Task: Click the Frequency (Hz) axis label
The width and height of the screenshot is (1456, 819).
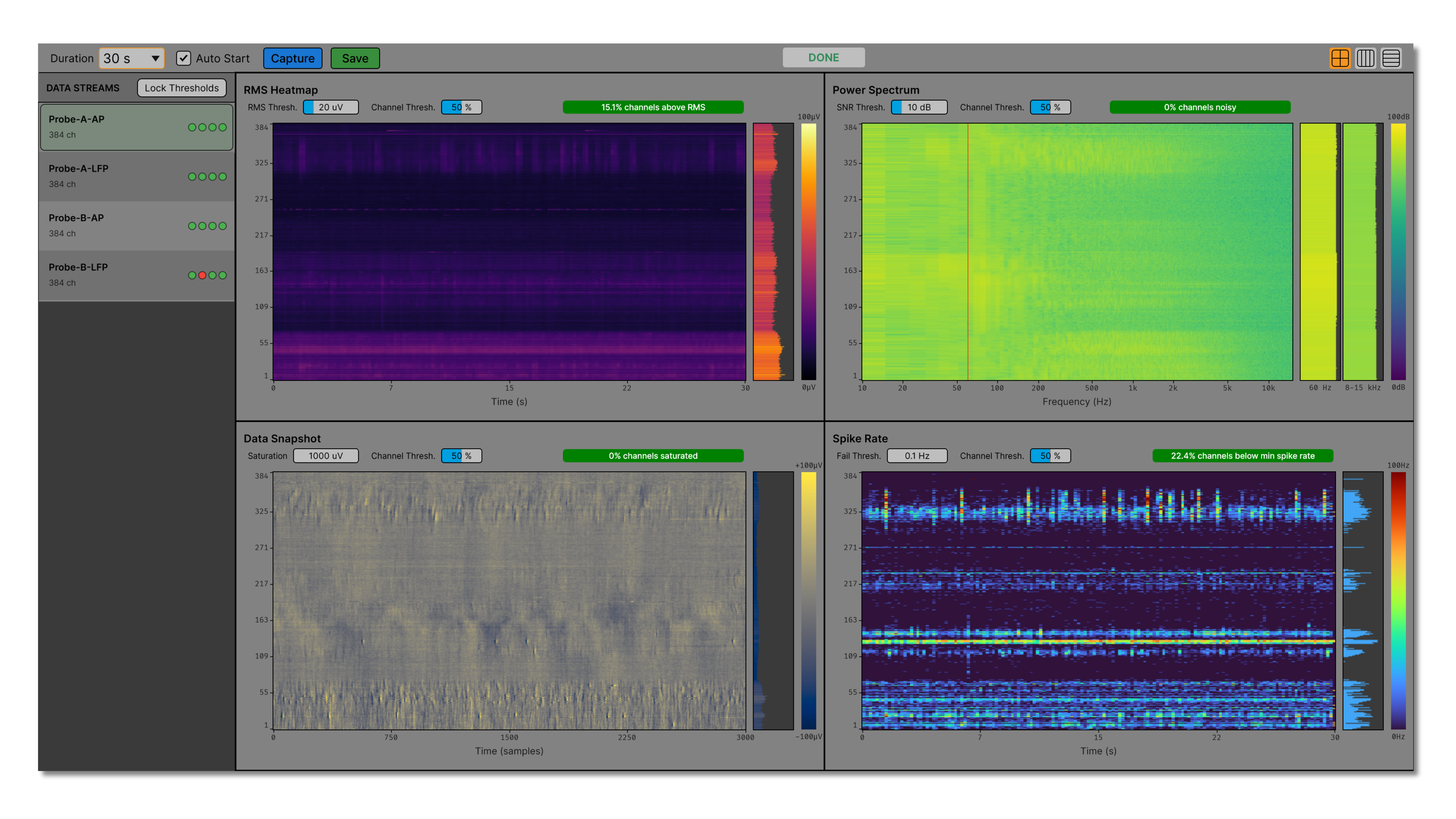Action: click(x=1077, y=401)
